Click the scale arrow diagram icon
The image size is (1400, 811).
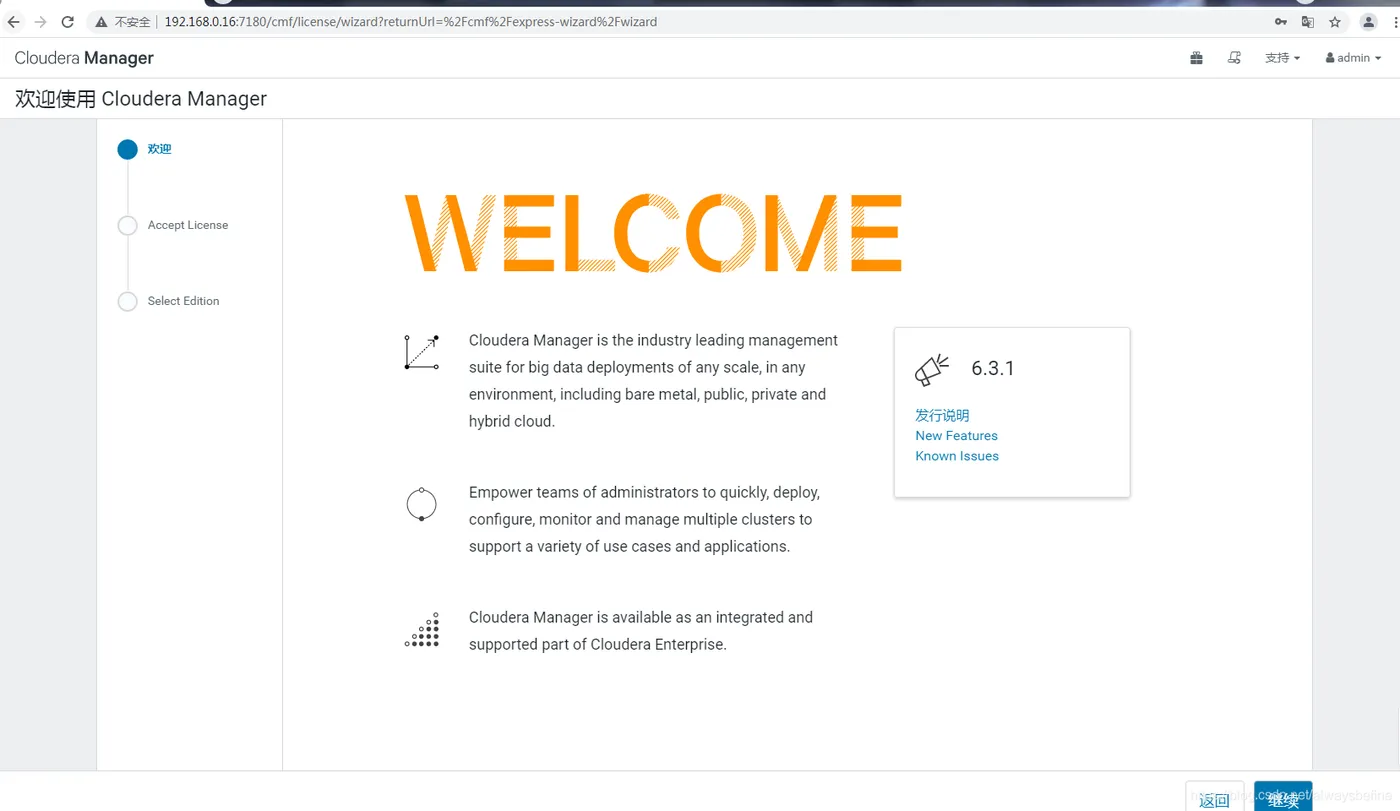click(x=421, y=352)
